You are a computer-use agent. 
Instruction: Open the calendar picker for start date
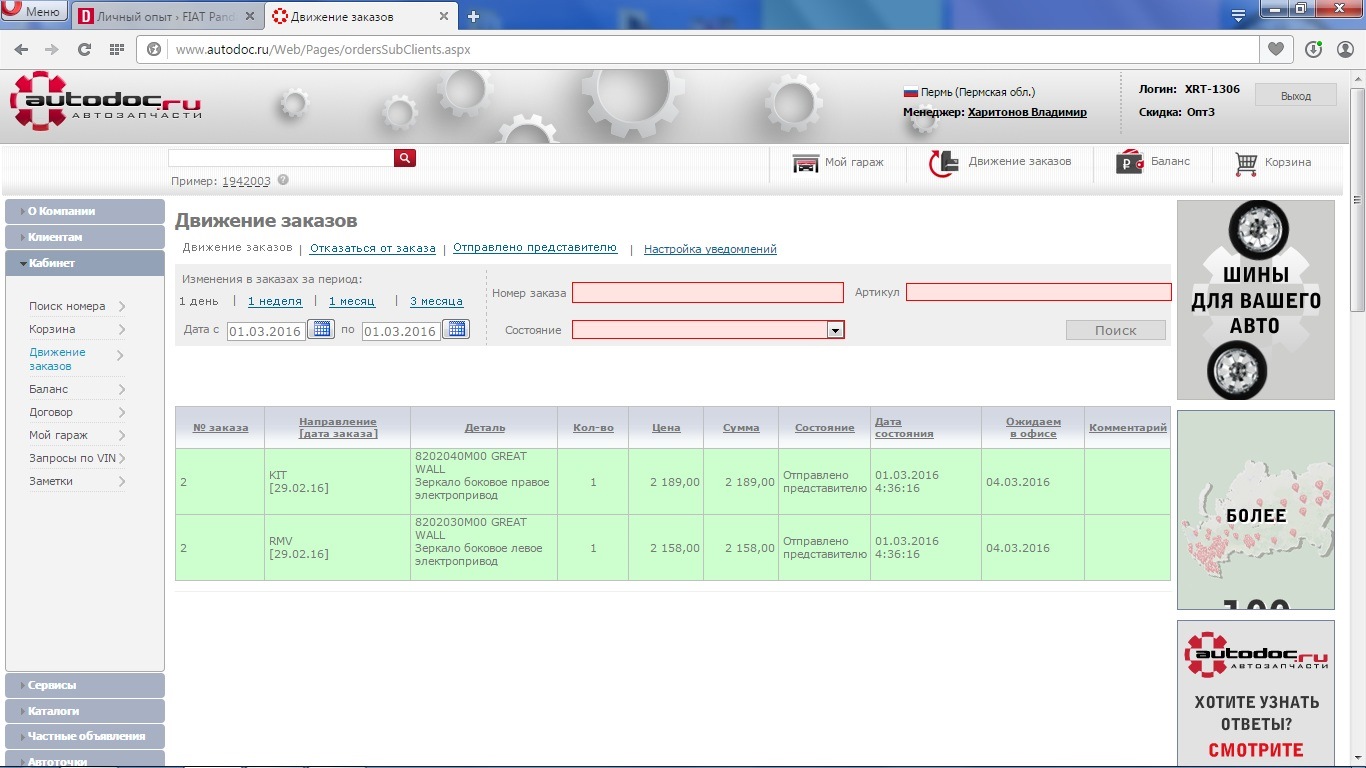320,329
